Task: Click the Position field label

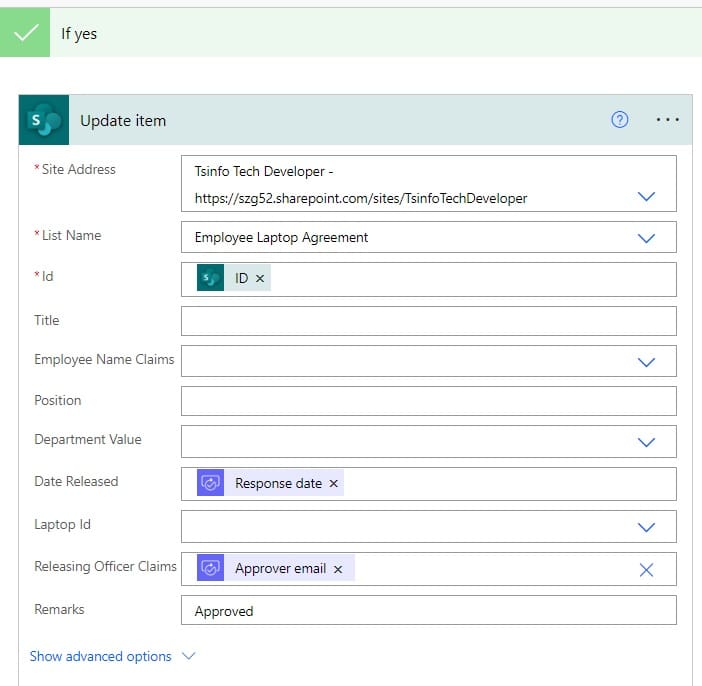Action: pyautogui.click(x=58, y=400)
